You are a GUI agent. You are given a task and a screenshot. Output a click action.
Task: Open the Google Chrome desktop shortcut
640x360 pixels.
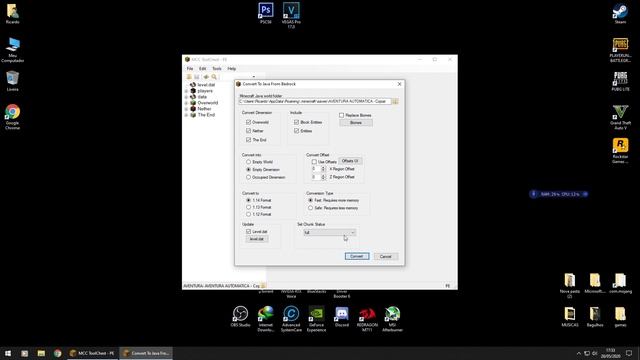(x=12, y=117)
